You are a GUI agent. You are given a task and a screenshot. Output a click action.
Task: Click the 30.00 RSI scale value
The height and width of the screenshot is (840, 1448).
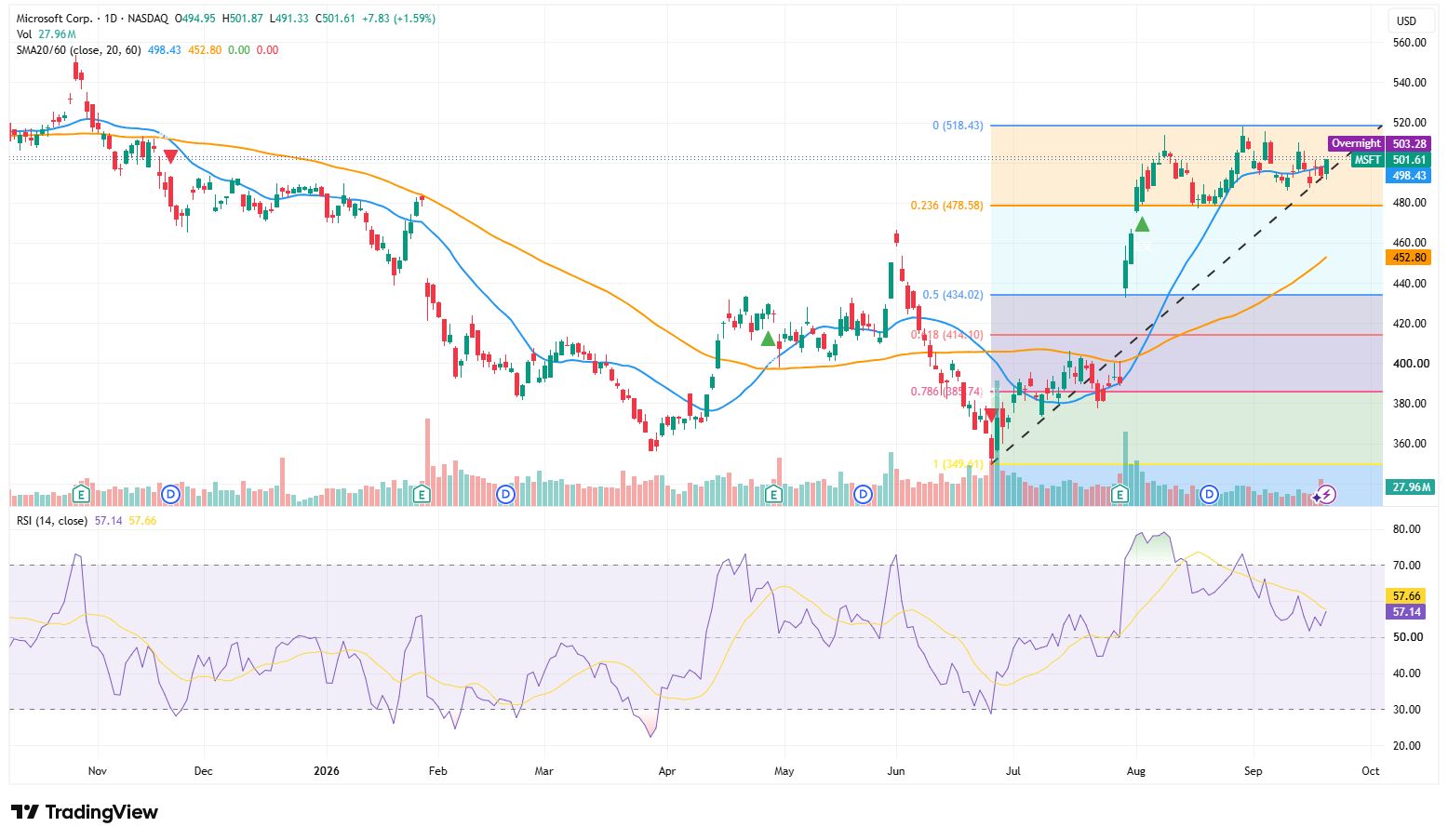pos(1407,710)
